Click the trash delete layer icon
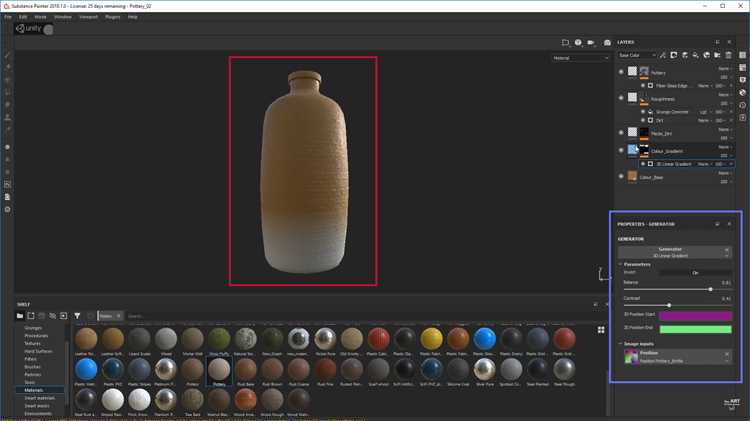 click(x=728, y=55)
